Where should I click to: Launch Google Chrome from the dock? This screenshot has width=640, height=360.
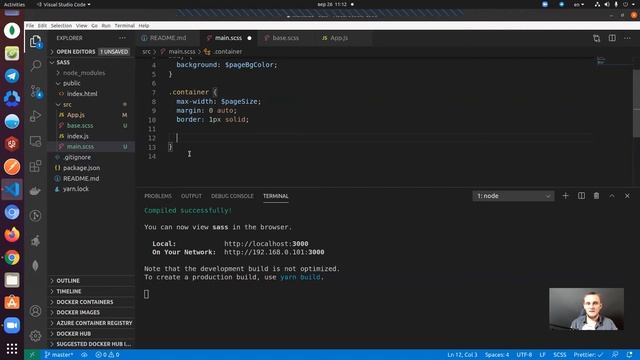[x=12, y=258]
